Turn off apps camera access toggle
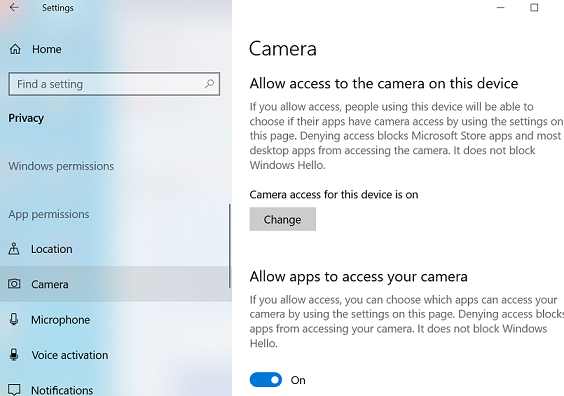 coord(266,380)
